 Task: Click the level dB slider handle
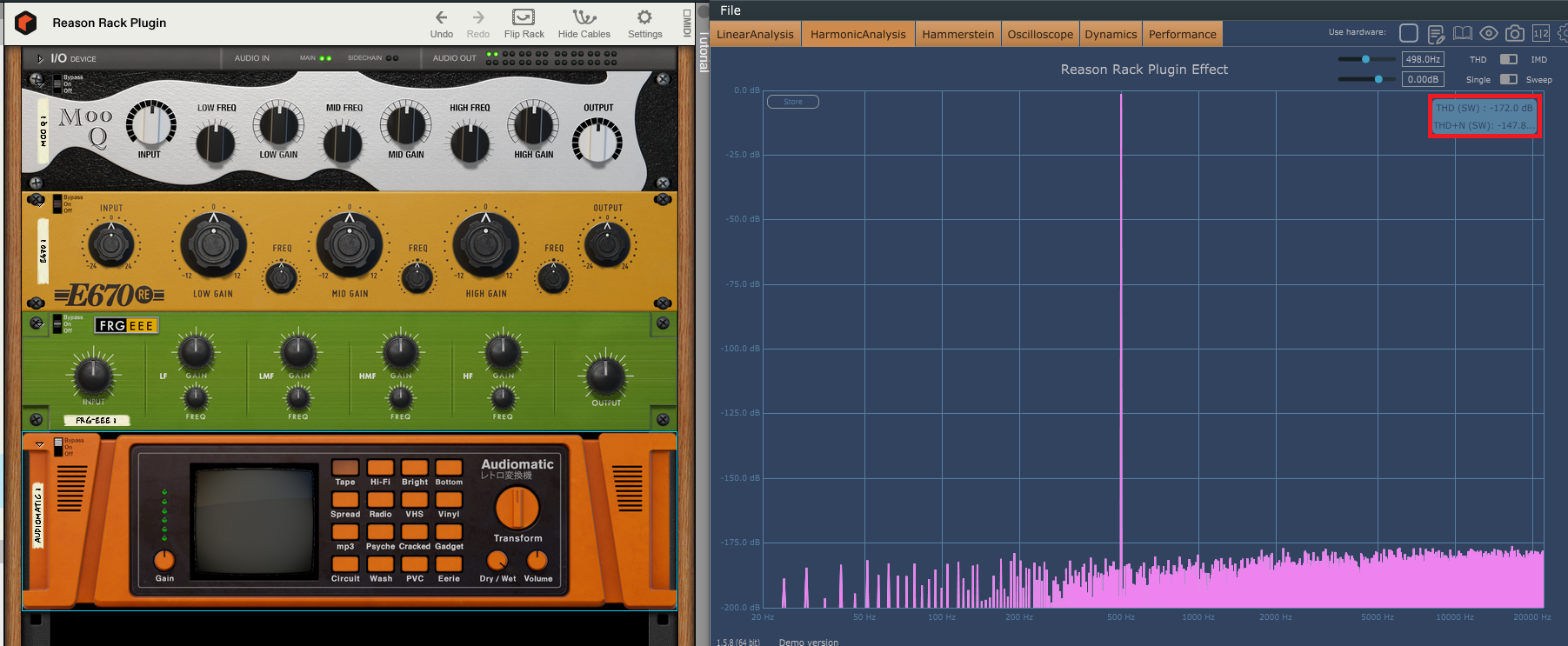click(x=1378, y=79)
